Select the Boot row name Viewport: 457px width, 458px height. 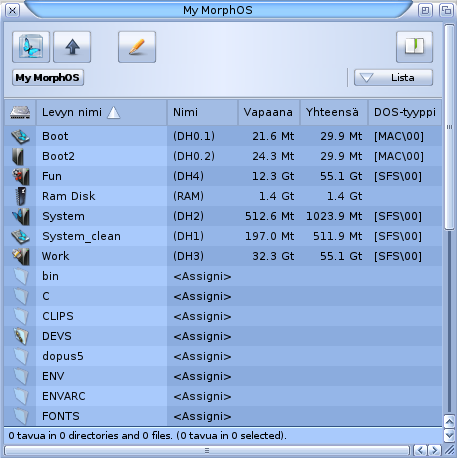(x=55, y=136)
